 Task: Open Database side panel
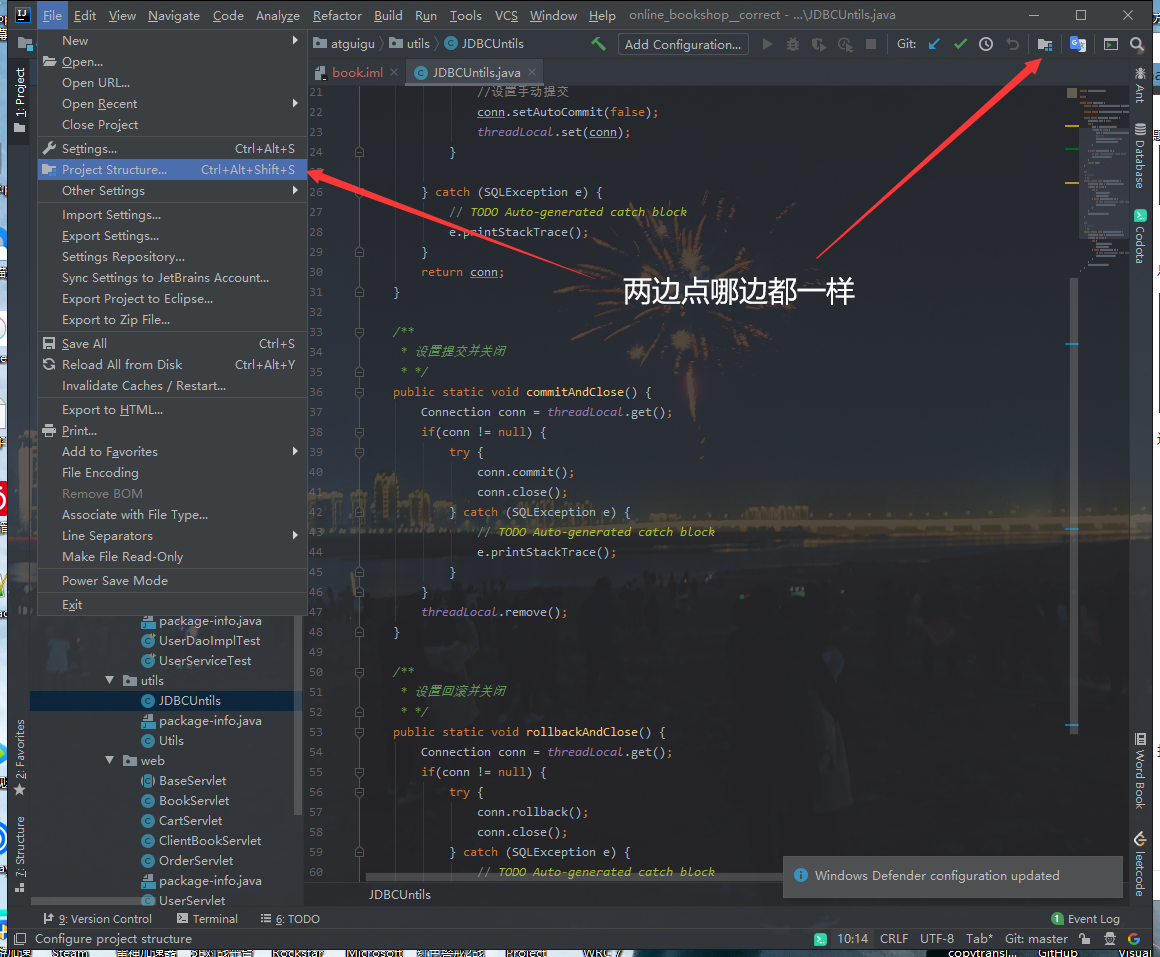[1140, 155]
